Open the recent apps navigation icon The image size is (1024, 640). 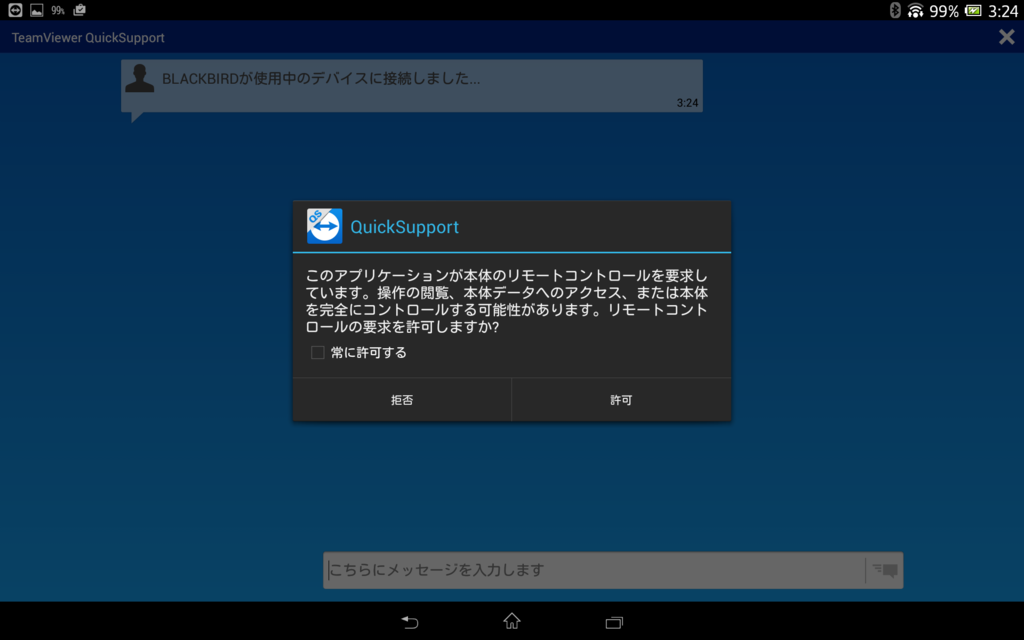coord(614,622)
